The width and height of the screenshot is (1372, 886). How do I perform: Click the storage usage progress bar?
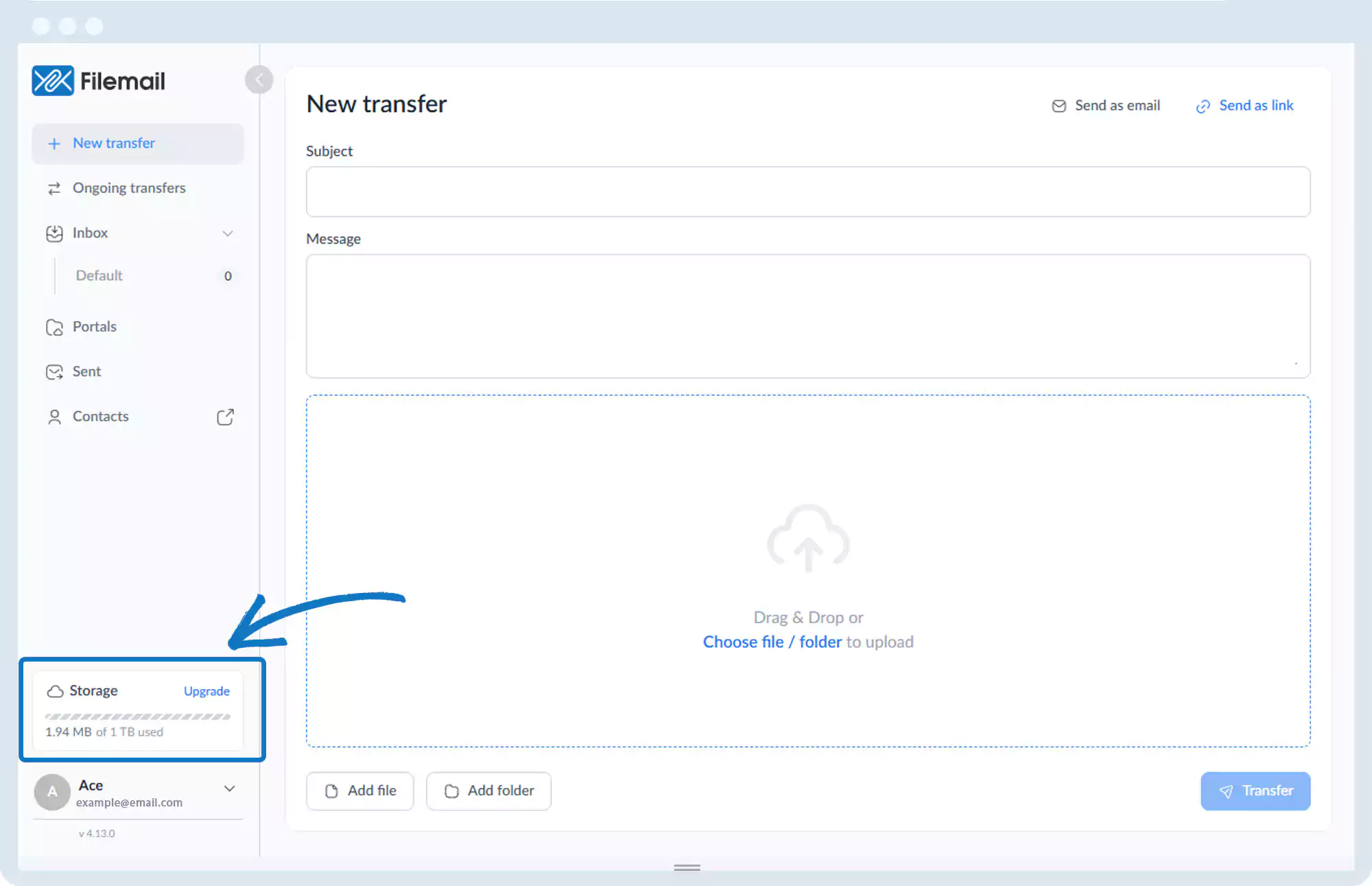tap(138, 716)
